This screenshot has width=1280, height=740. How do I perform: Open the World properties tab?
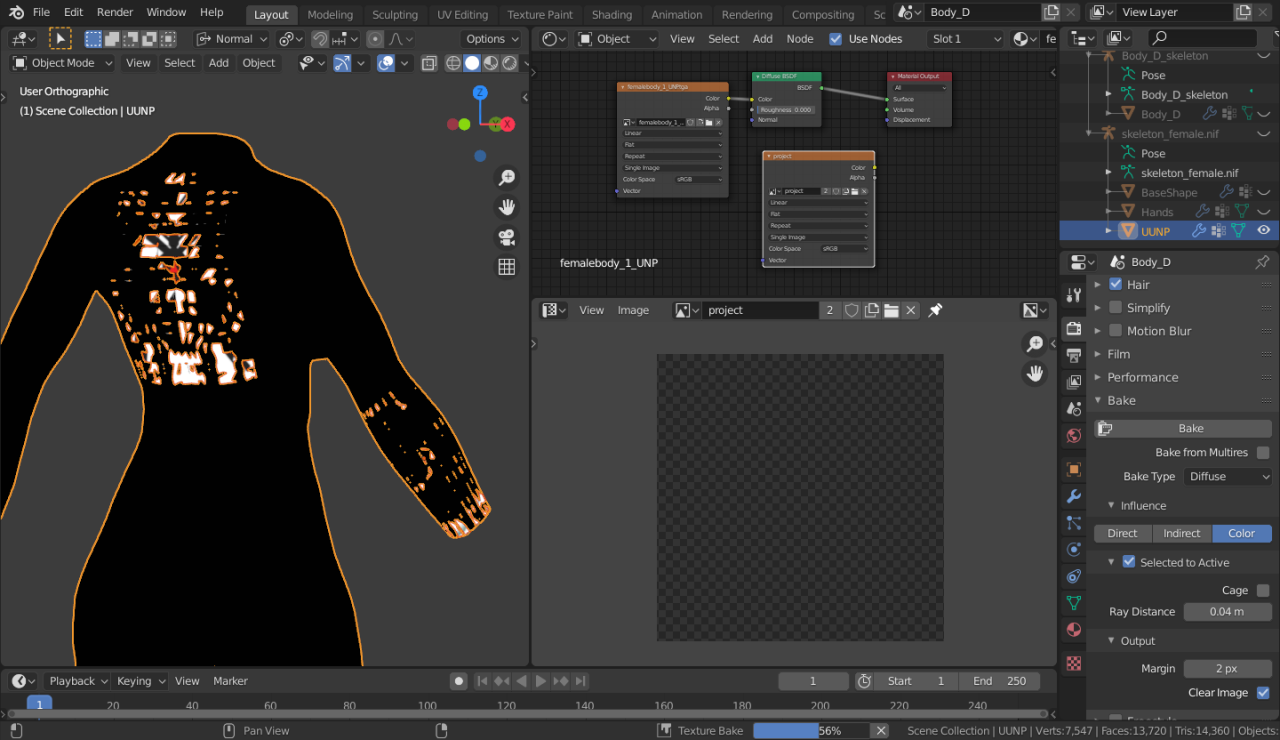(x=1074, y=436)
